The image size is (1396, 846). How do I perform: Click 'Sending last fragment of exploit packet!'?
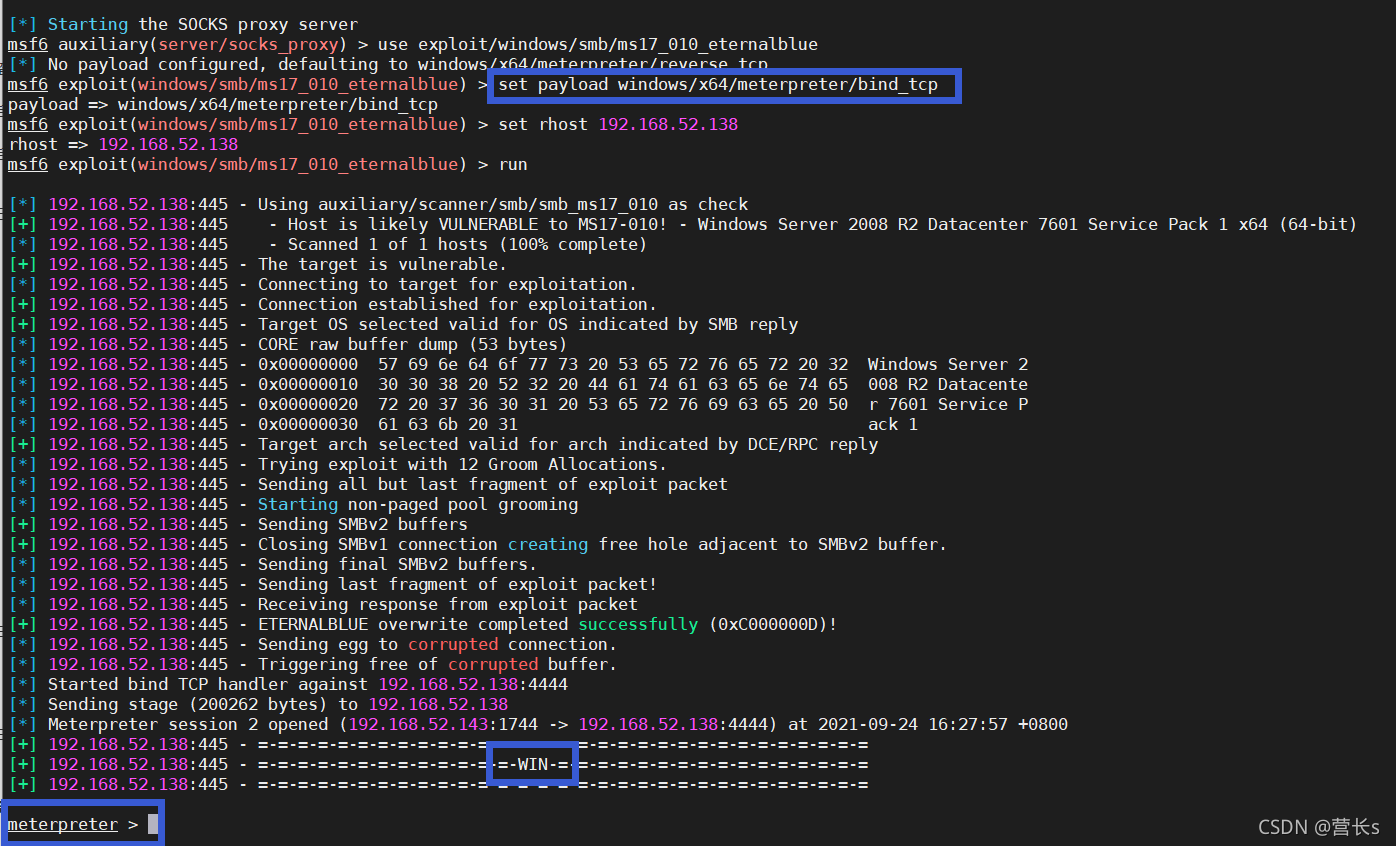pos(458,584)
